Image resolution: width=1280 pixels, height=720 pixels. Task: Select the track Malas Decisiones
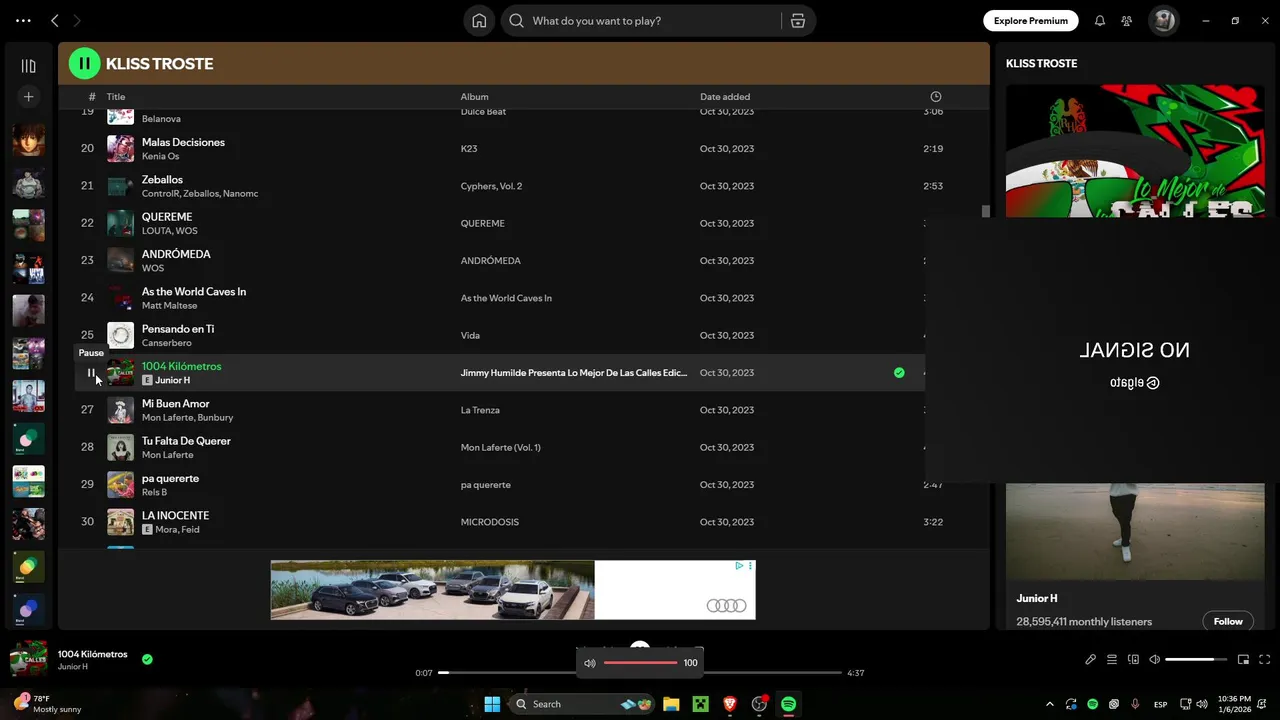coord(183,142)
